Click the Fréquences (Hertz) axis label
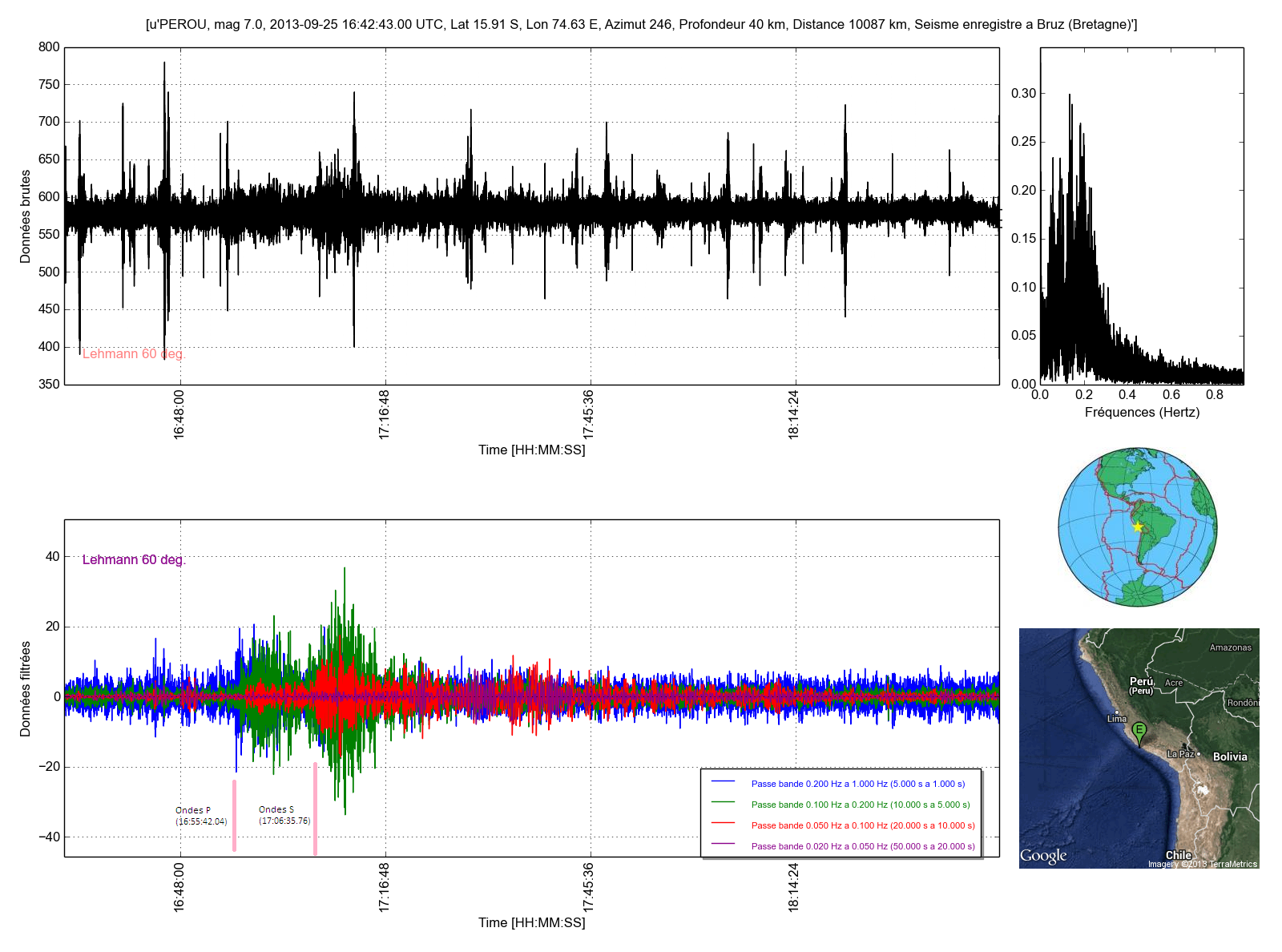Viewport: 1282px width, 952px height. tap(1142, 413)
